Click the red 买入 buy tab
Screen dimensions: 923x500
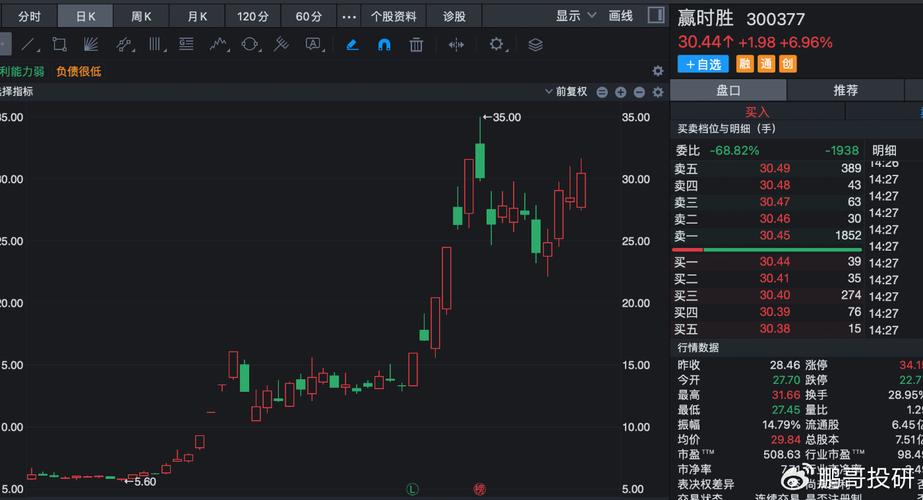click(x=757, y=112)
